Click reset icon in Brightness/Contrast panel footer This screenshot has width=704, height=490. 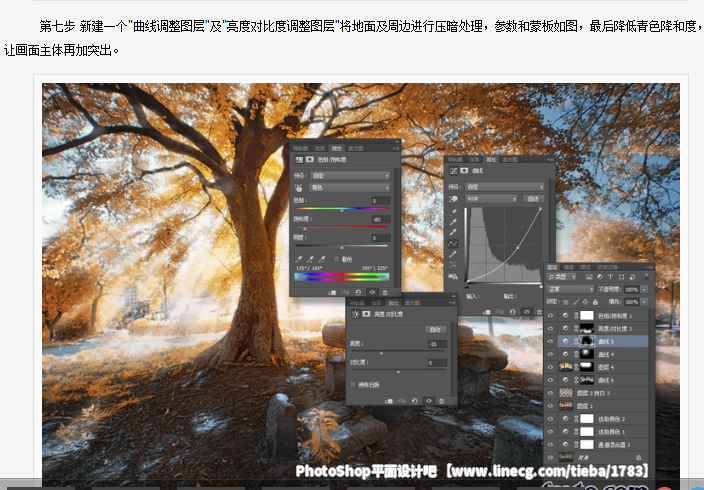[x=414, y=401]
